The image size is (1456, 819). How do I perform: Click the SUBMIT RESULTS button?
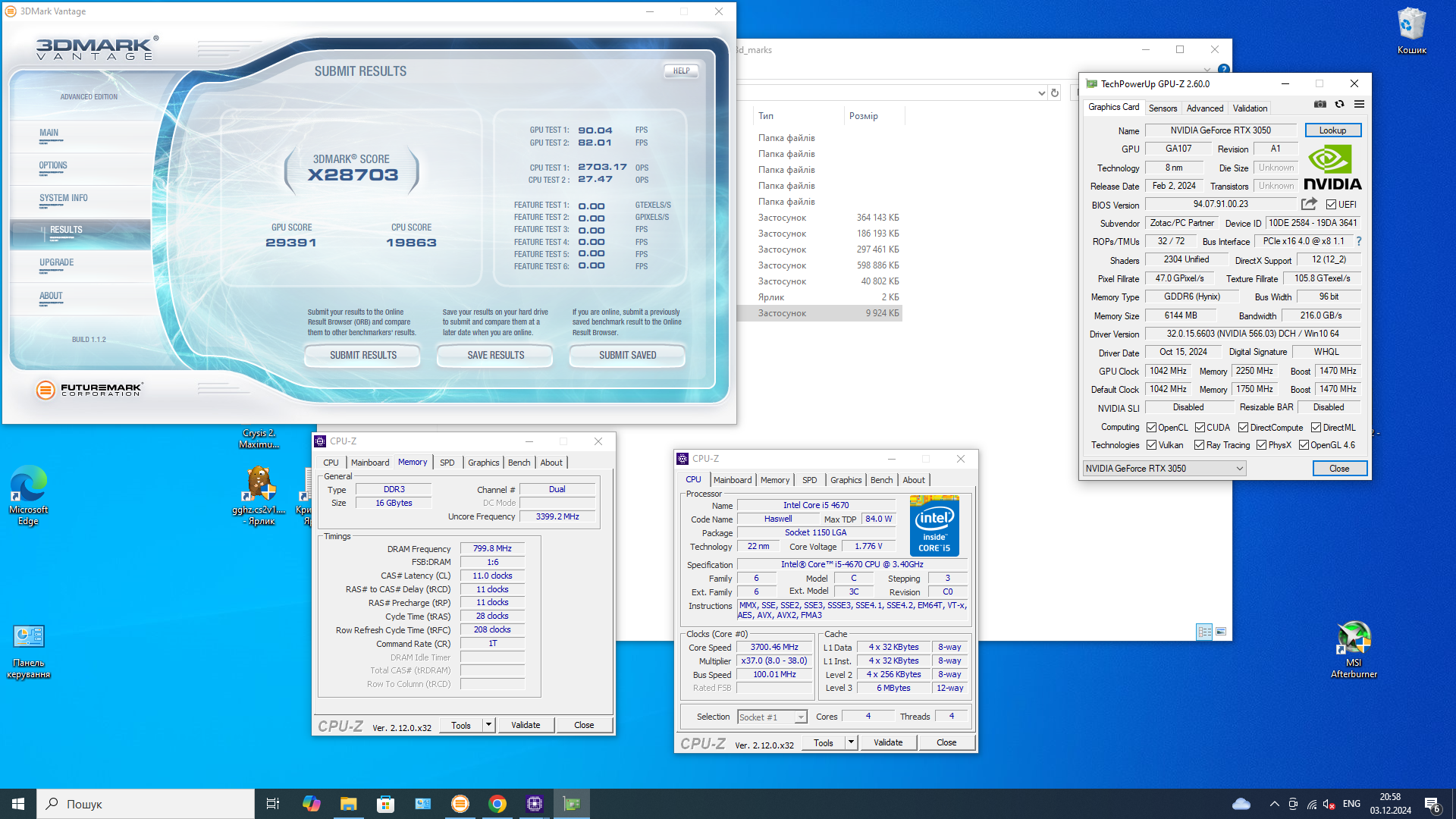coord(362,355)
